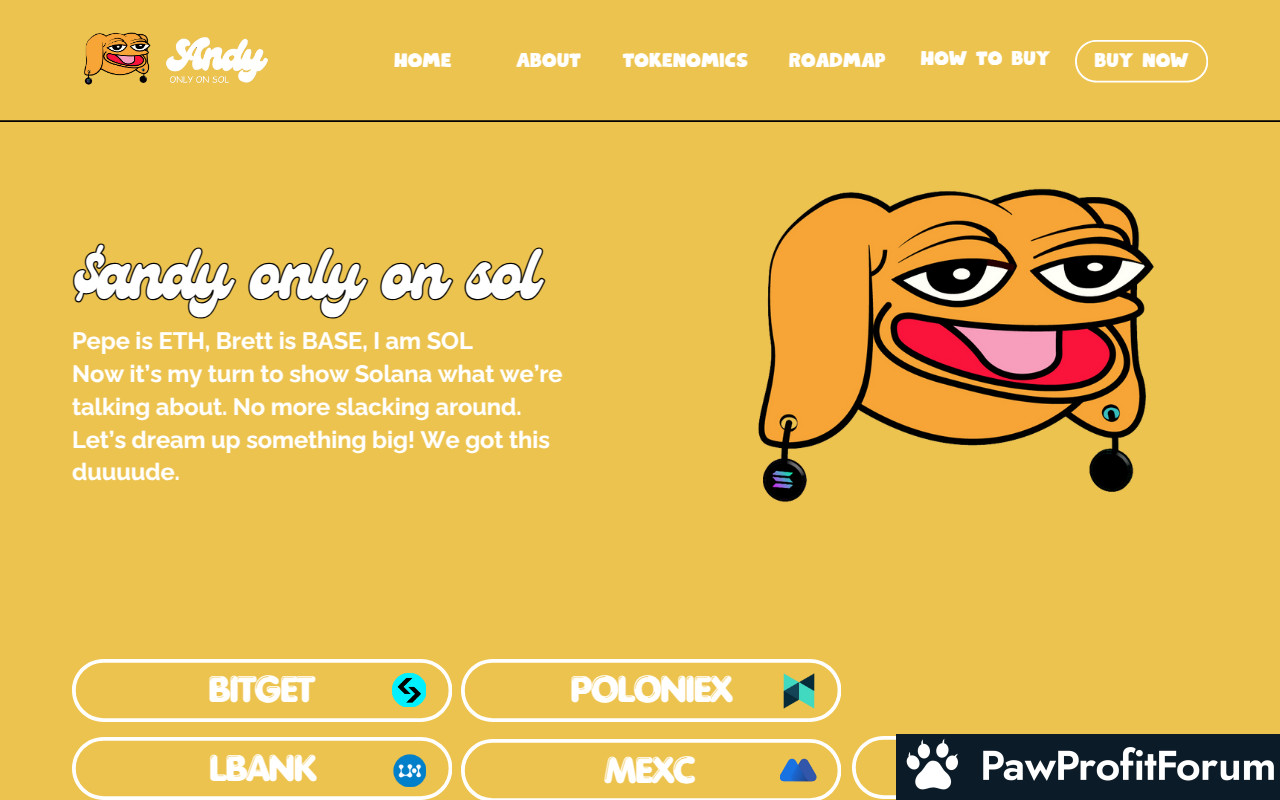The height and width of the screenshot is (800, 1280).
Task: Choose the MEXC exchange button
Action: pyautogui.click(x=651, y=769)
